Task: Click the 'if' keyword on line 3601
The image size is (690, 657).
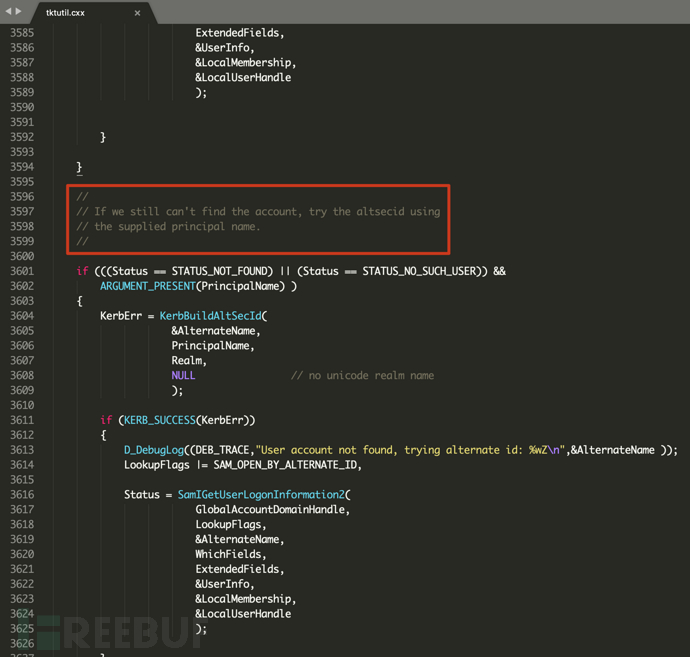Action: (82, 271)
